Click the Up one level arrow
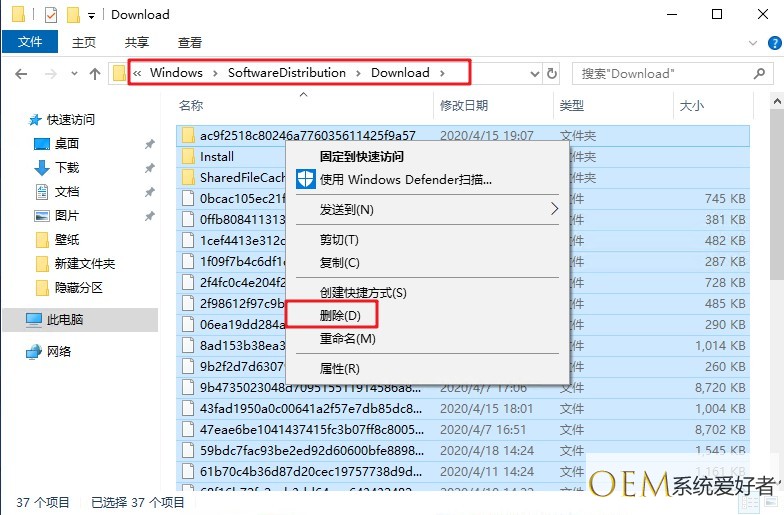784x515 pixels. (95, 73)
